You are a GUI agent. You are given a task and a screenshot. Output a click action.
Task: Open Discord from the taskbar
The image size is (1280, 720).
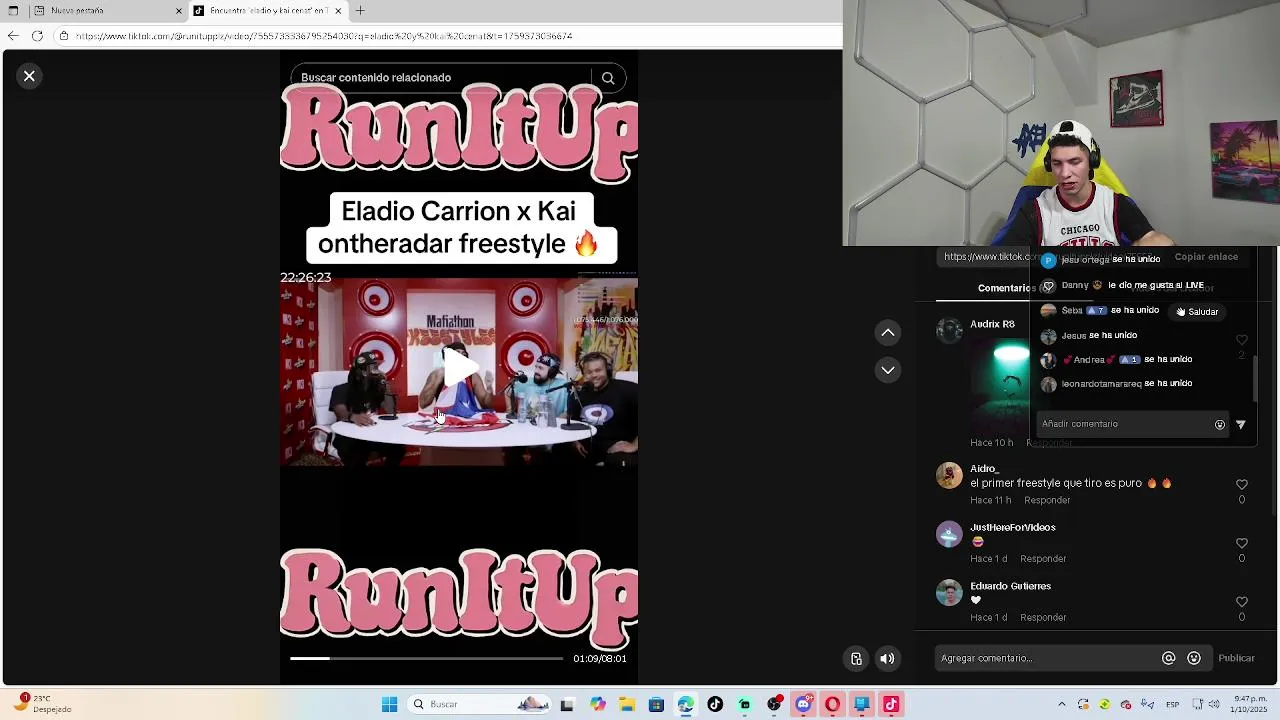pos(803,704)
